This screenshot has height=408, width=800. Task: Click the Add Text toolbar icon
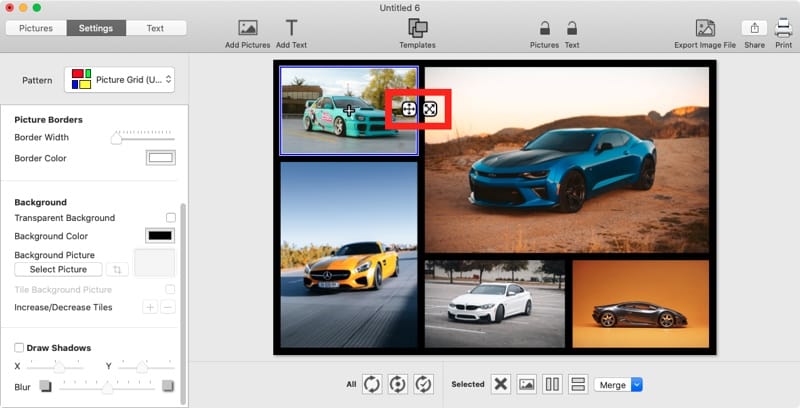tap(291, 28)
